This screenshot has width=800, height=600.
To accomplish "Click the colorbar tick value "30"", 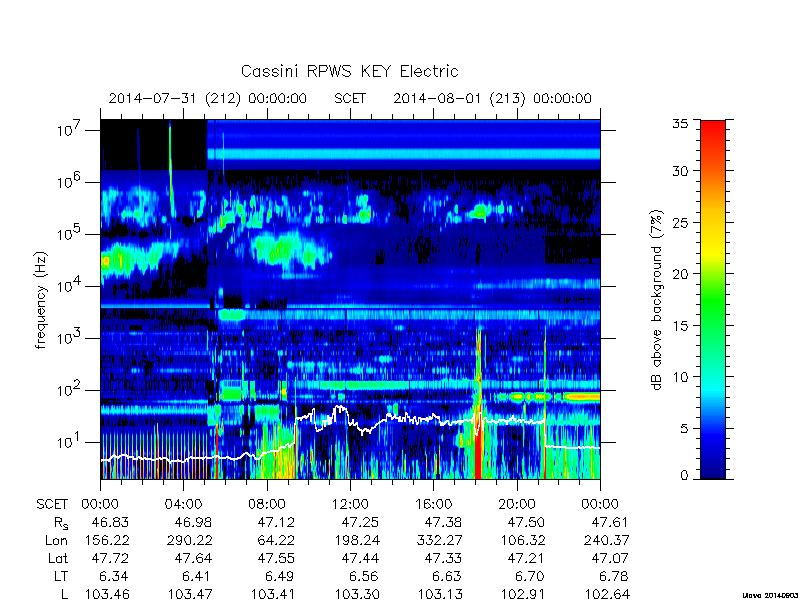I will tap(680, 171).
